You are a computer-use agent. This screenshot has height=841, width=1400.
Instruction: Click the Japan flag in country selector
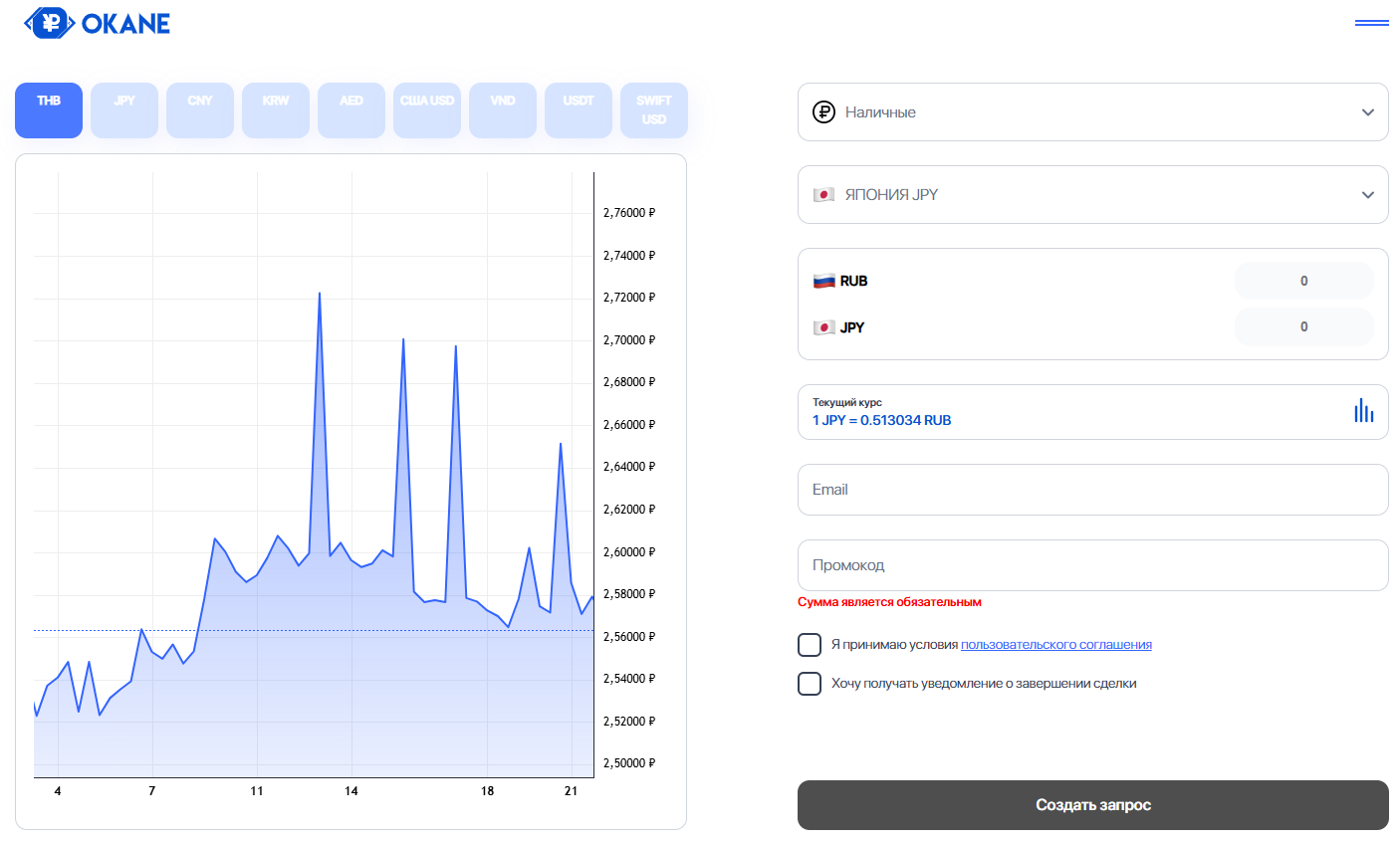(x=823, y=195)
